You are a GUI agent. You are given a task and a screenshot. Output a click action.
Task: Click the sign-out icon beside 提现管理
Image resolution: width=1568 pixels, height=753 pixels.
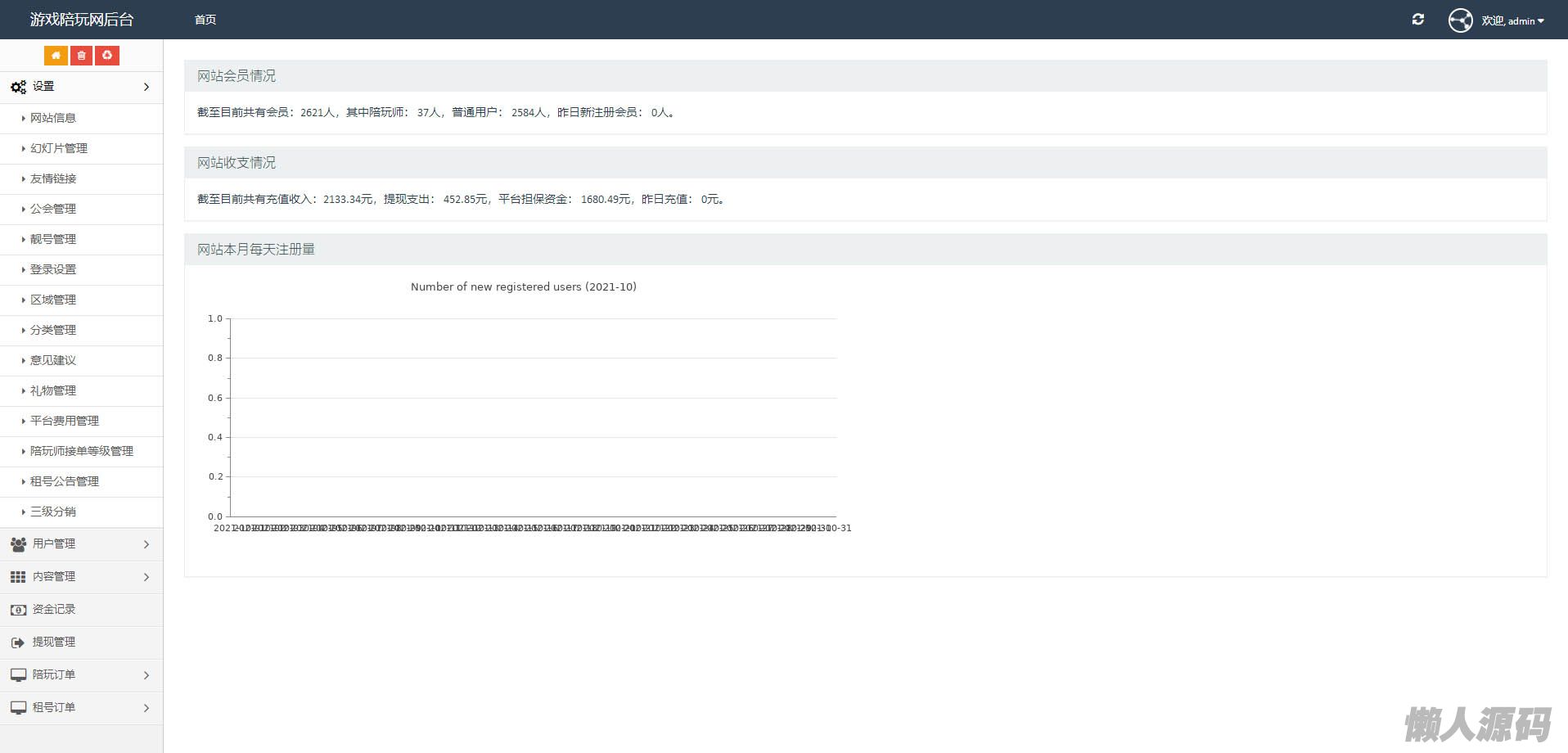click(18, 643)
